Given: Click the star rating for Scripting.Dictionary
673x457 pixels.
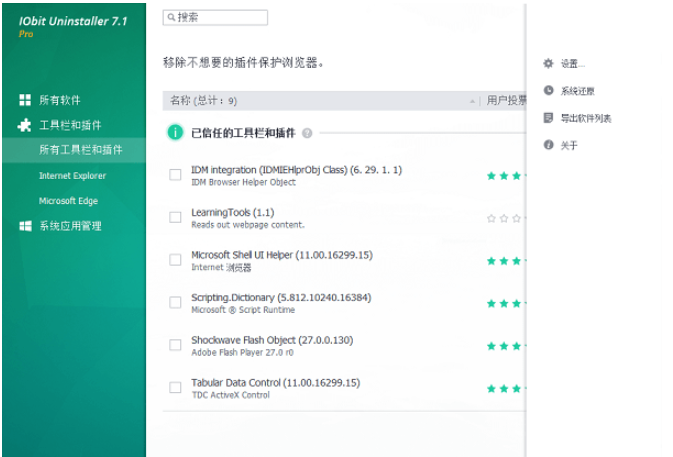Looking at the screenshot, I should (x=506, y=303).
